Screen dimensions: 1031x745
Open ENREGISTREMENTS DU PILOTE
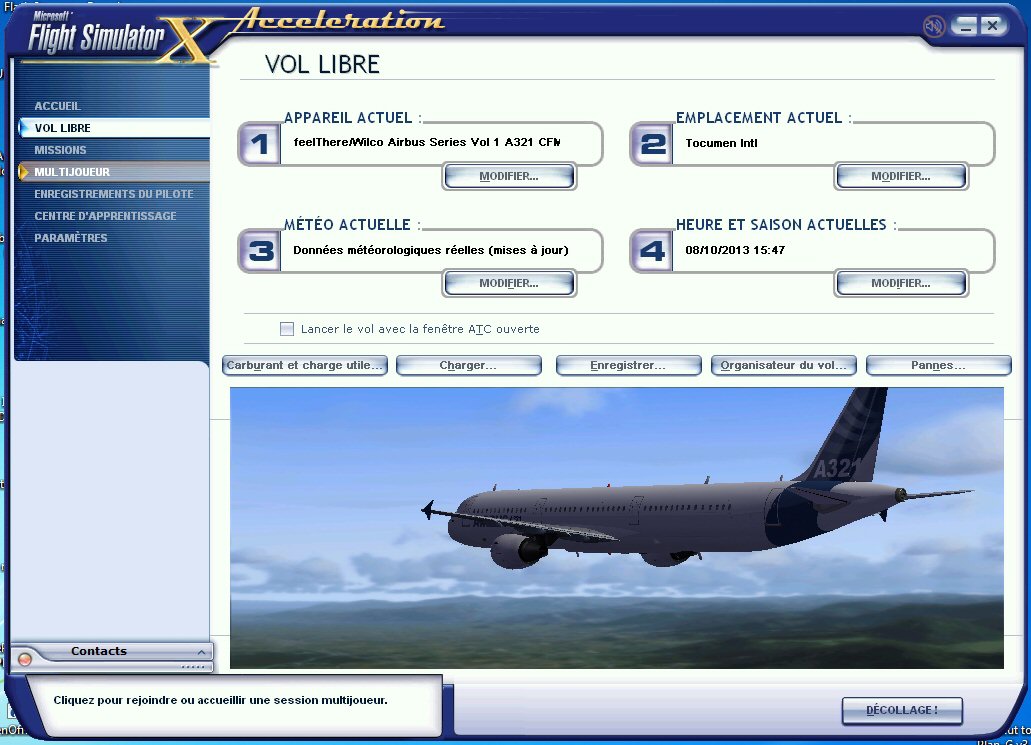[x=114, y=194]
